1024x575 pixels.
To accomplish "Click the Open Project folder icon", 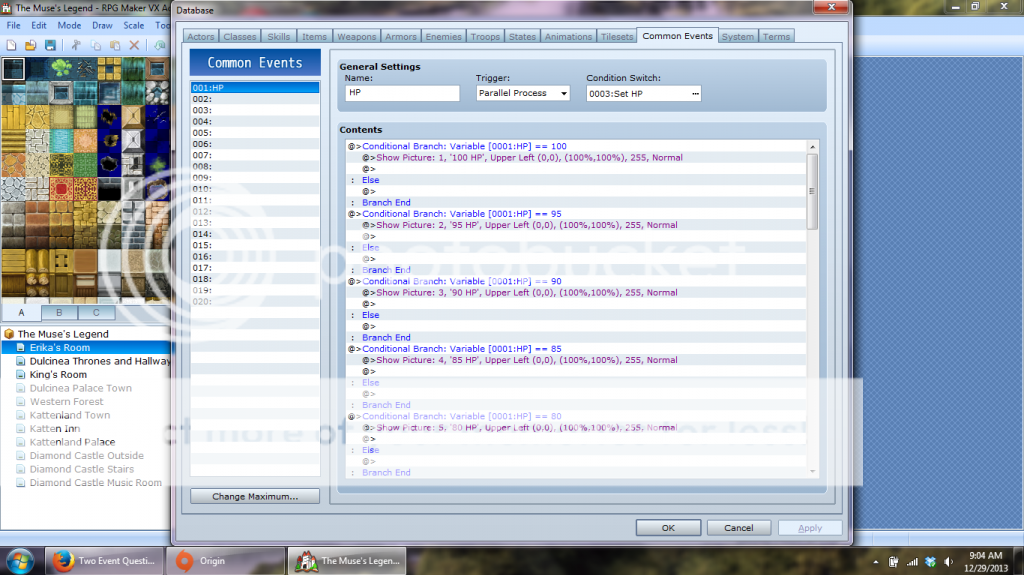I will point(30,46).
